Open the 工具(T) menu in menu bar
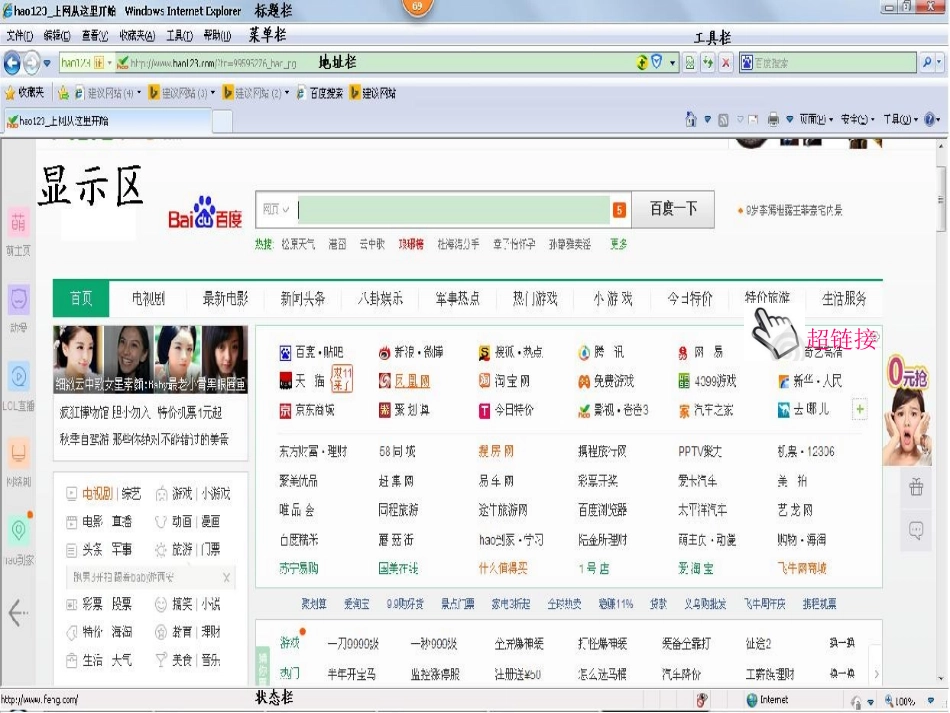Screen dimensions: 950x713 pos(179,36)
